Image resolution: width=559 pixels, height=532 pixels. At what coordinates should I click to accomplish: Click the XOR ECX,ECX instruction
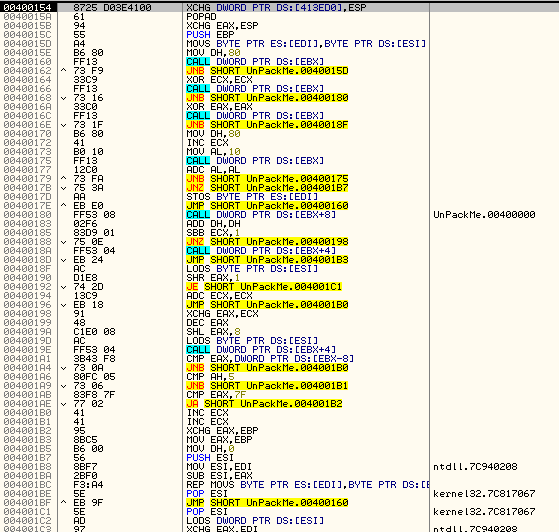tap(219, 80)
